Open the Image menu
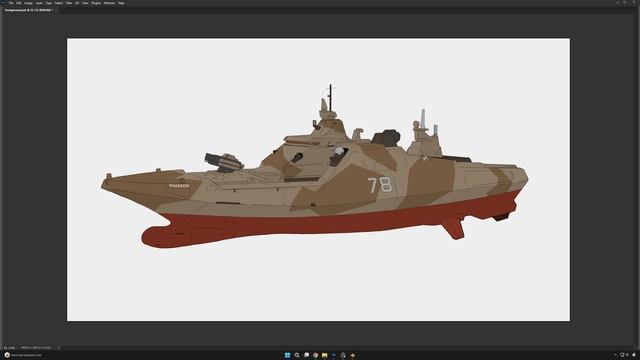The height and width of the screenshot is (360, 640). [28, 3]
